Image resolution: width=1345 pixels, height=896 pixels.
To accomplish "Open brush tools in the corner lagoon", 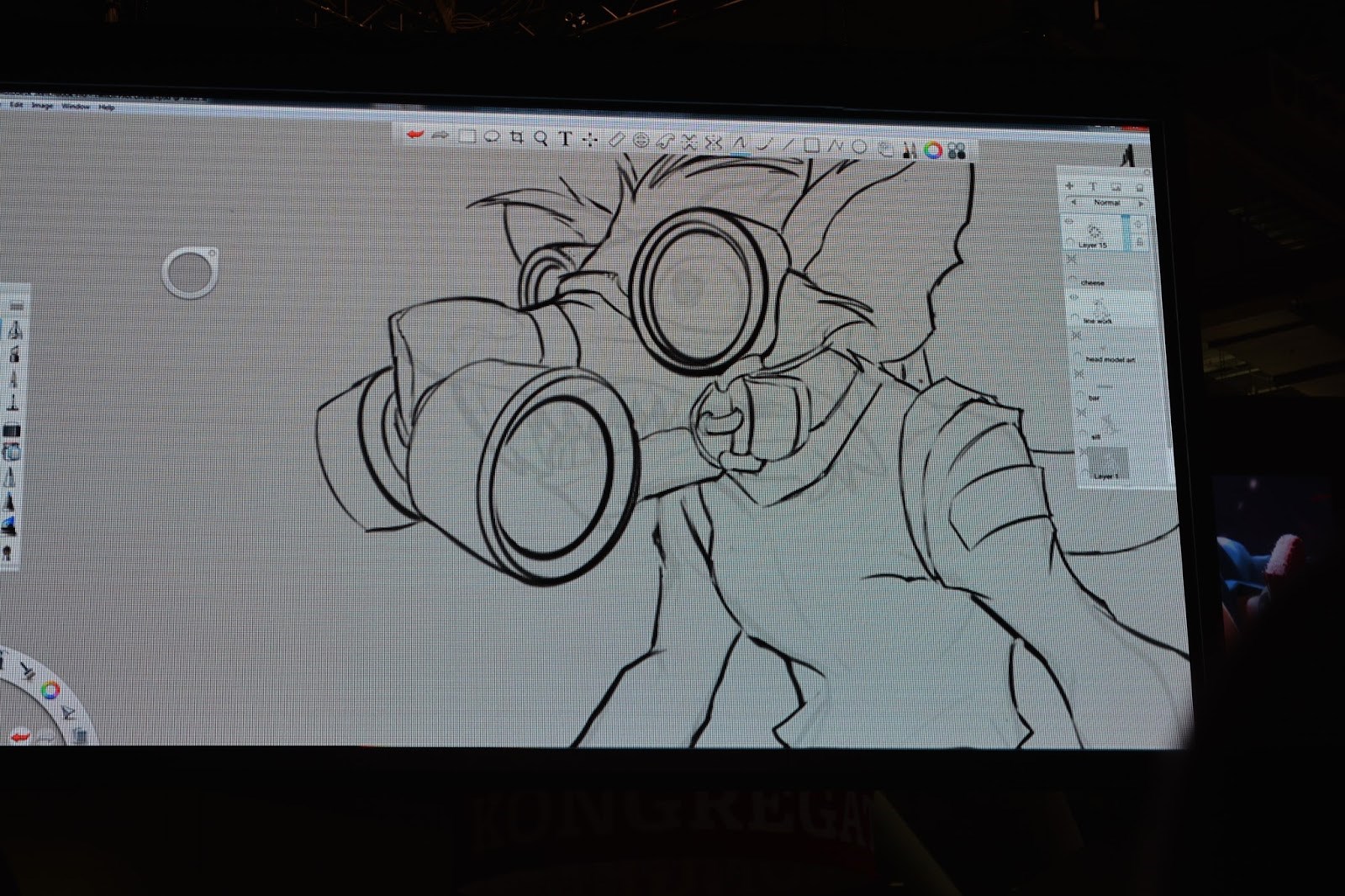I will 28,671.
